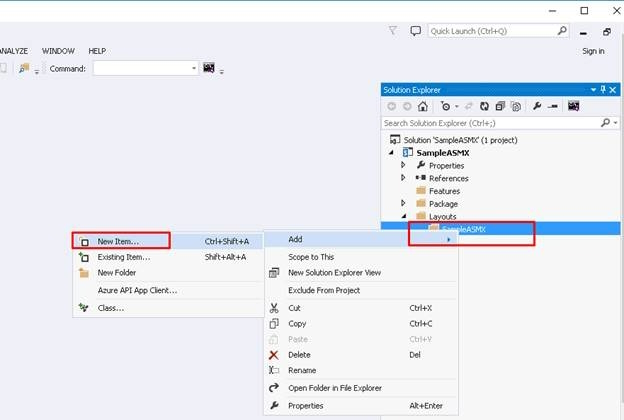Click the Properties wrench toolbar icon
Image resolution: width=624 pixels, height=420 pixels.
coord(537,106)
